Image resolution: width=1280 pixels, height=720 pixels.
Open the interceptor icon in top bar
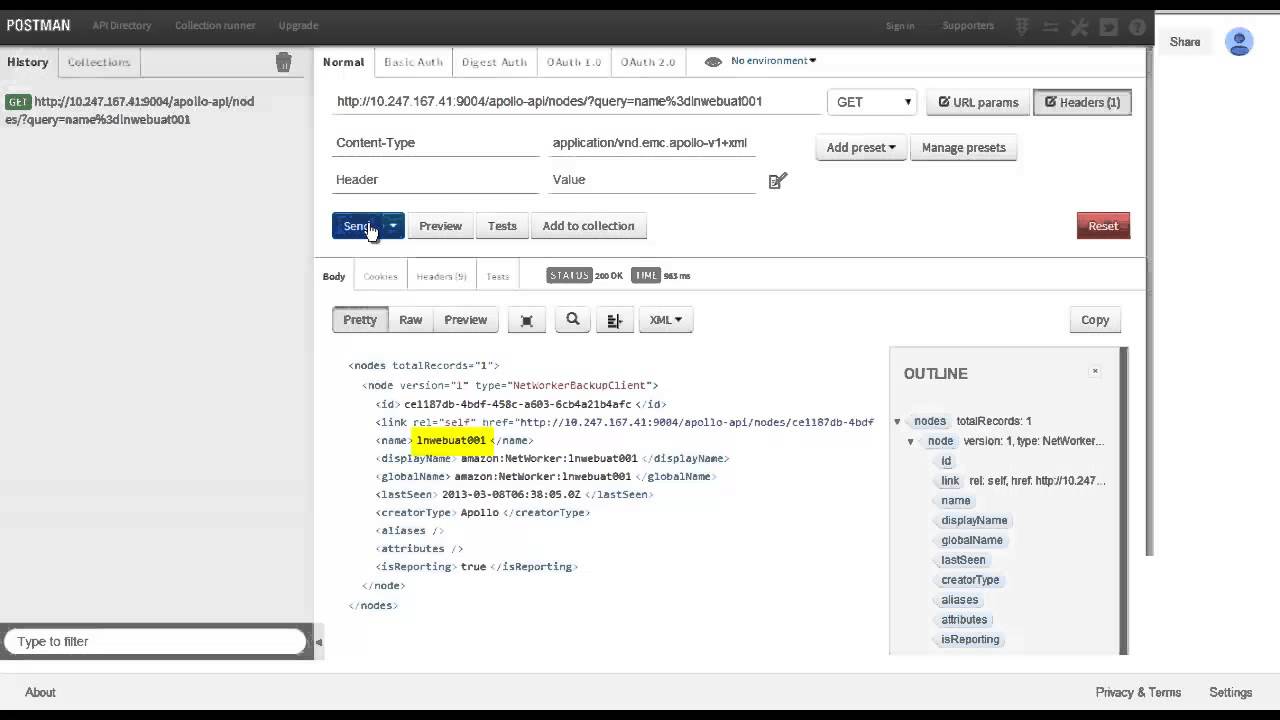(x=1023, y=27)
